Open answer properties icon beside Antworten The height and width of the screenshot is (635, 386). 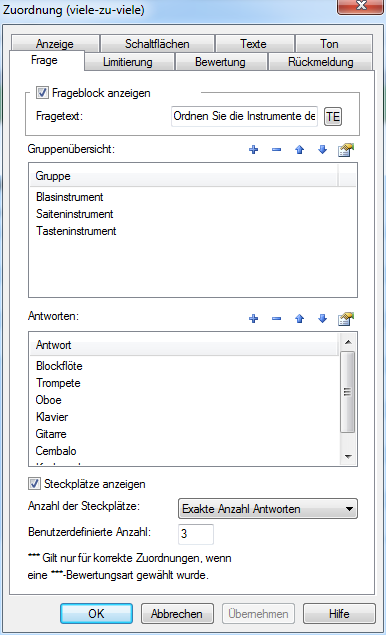(x=346, y=319)
